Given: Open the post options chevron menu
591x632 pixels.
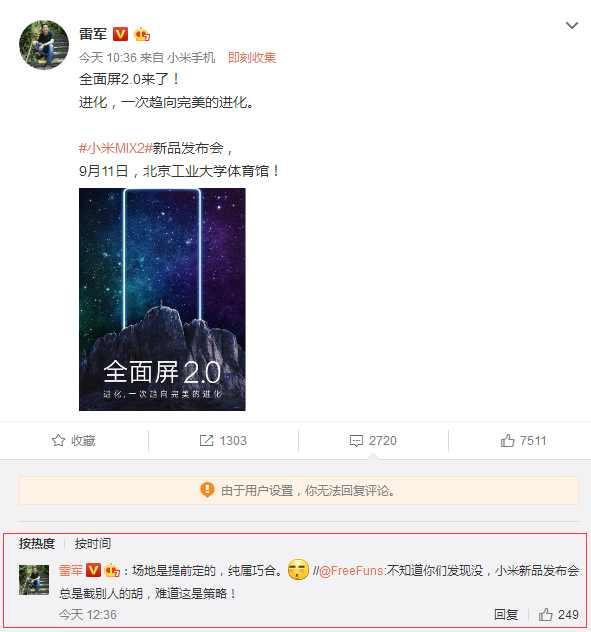Looking at the screenshot, I should 572,26.
